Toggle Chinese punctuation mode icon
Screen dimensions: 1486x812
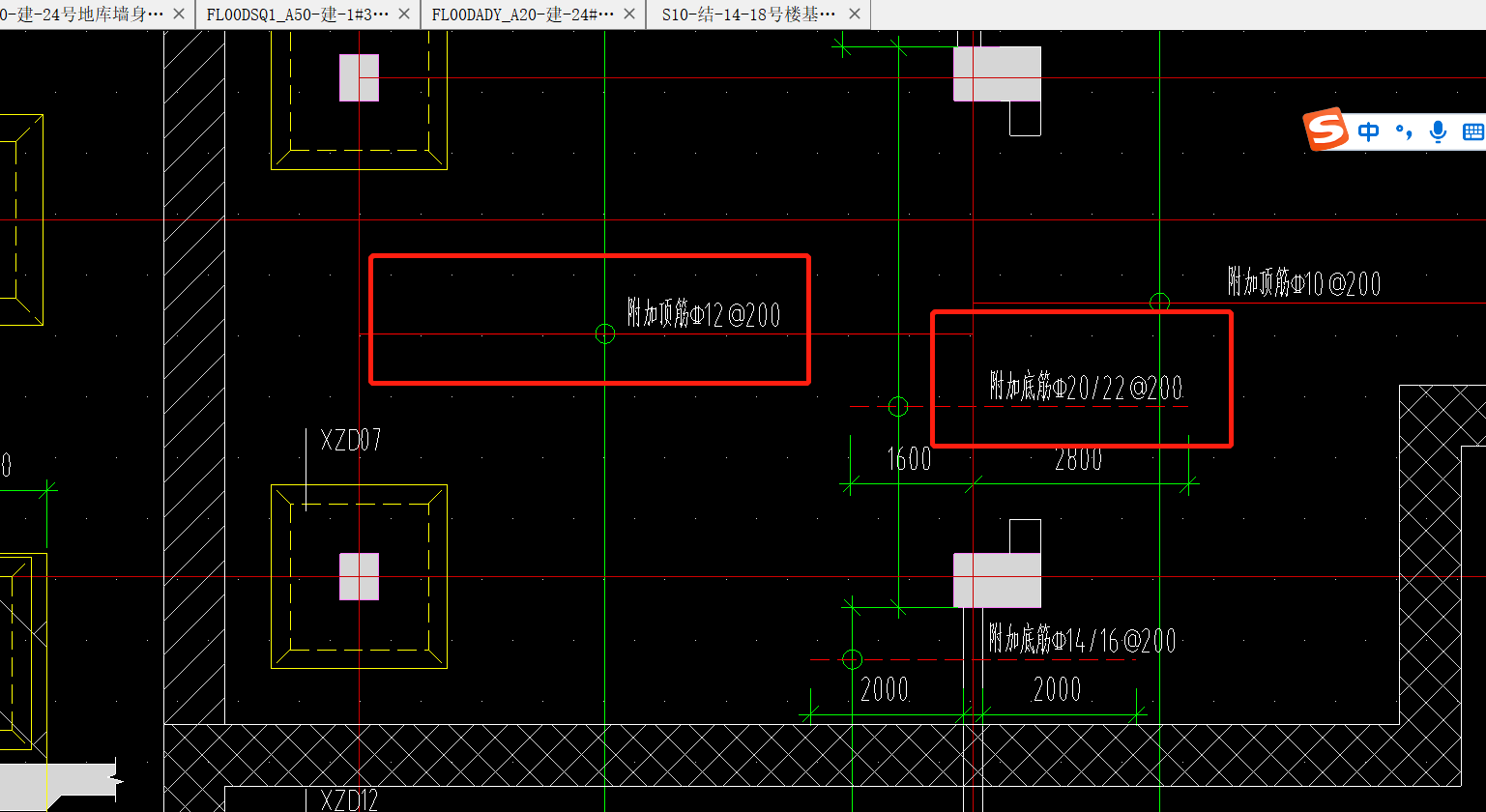pos(1404,131)
